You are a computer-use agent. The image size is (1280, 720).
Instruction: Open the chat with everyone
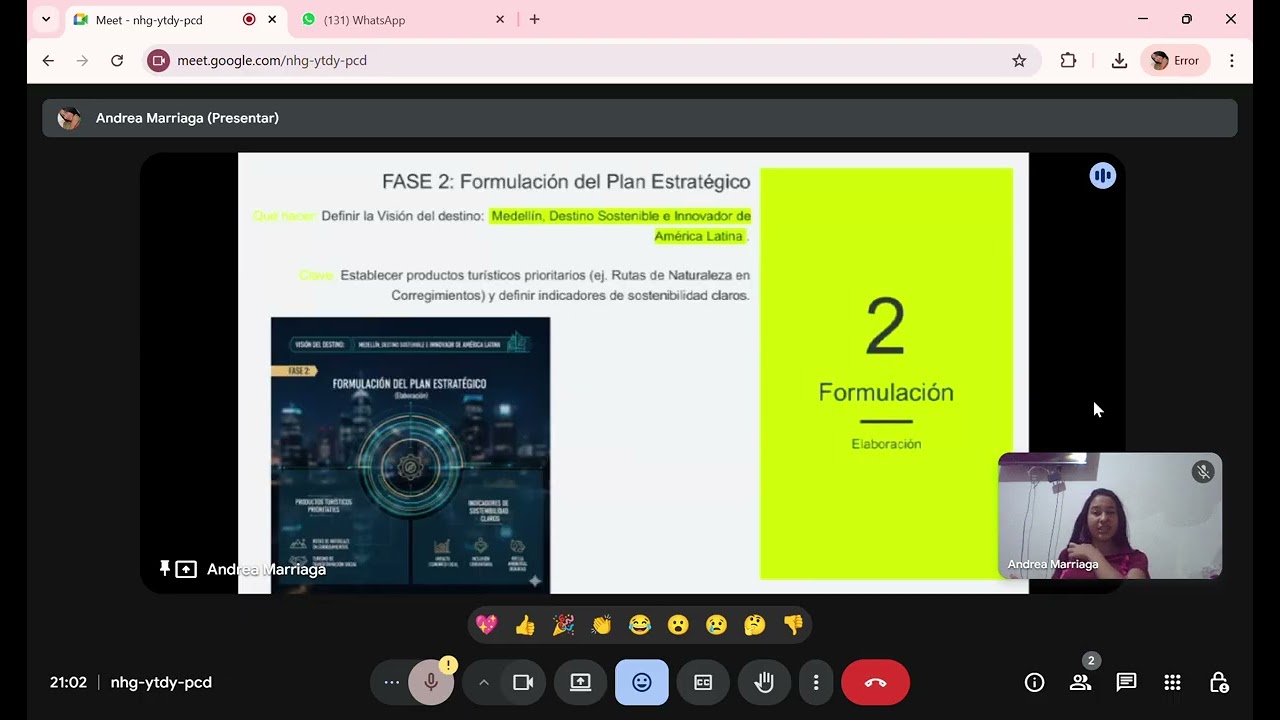click(1126, 682)
